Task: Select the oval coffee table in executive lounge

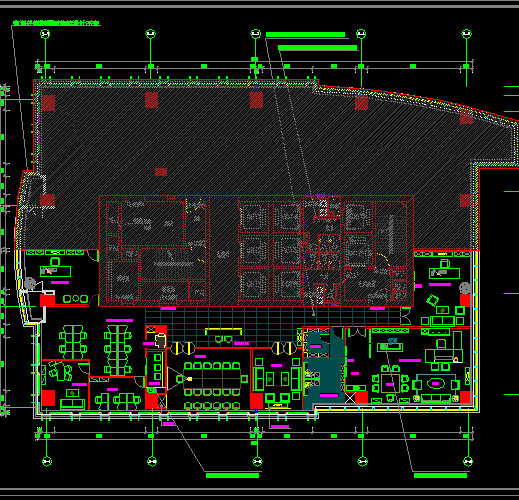Action: click(435, 383)
